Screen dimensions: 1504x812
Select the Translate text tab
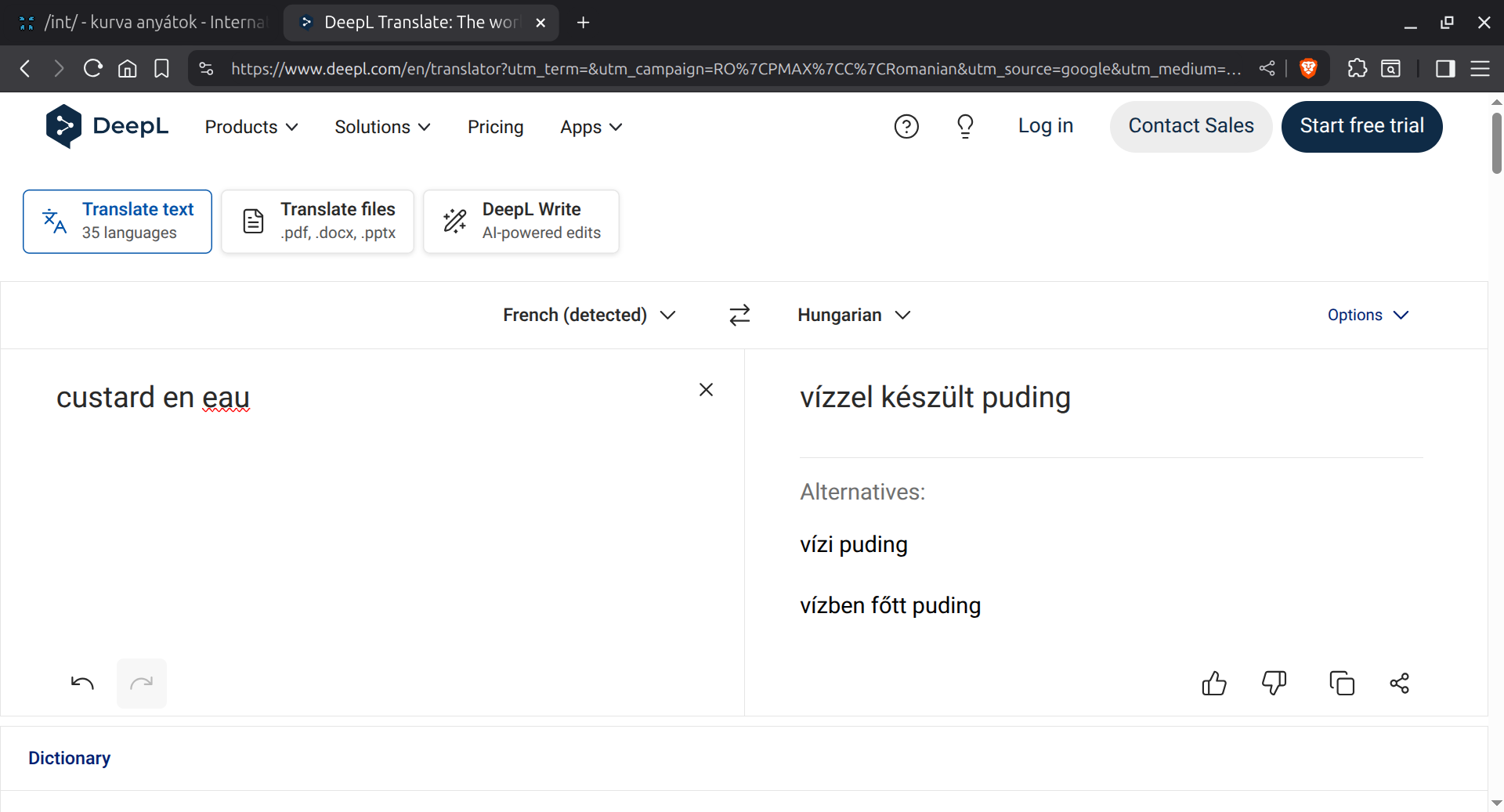click(117, 222)
